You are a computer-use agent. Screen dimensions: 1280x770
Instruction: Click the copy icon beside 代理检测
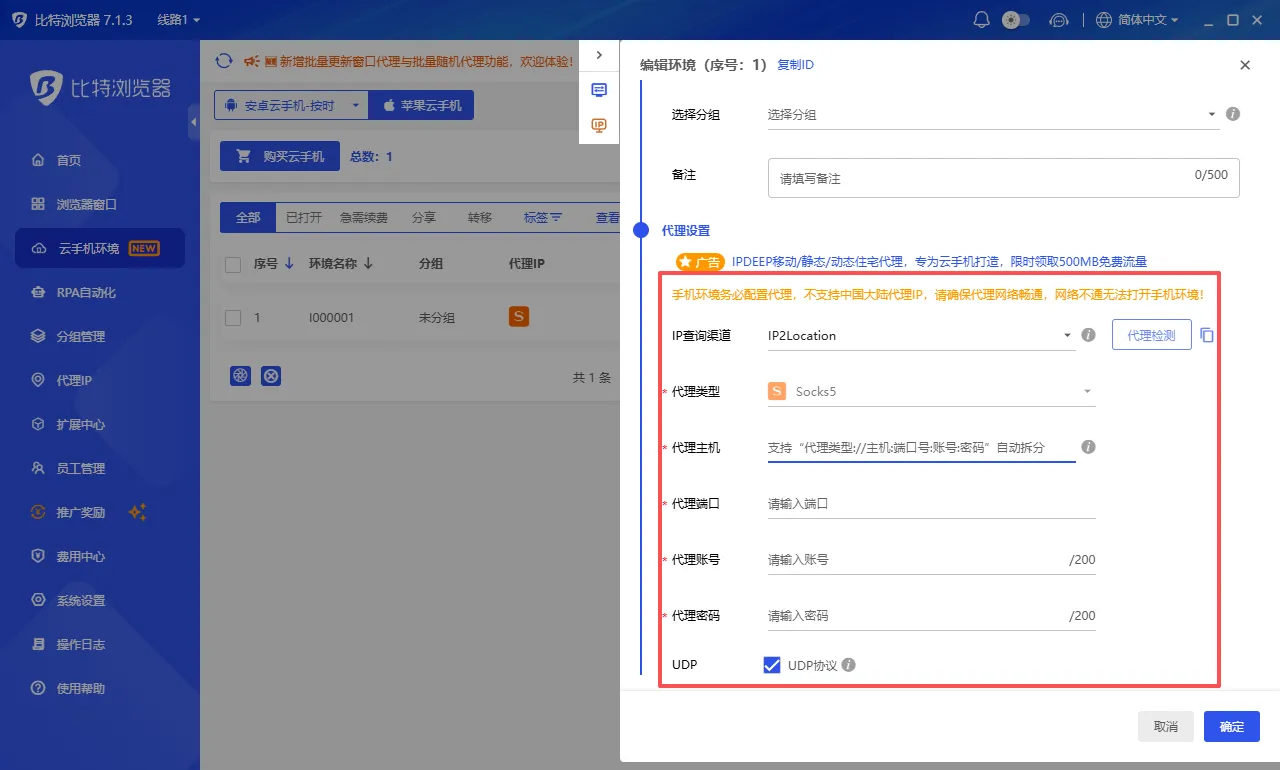(x=1207, y=335)
